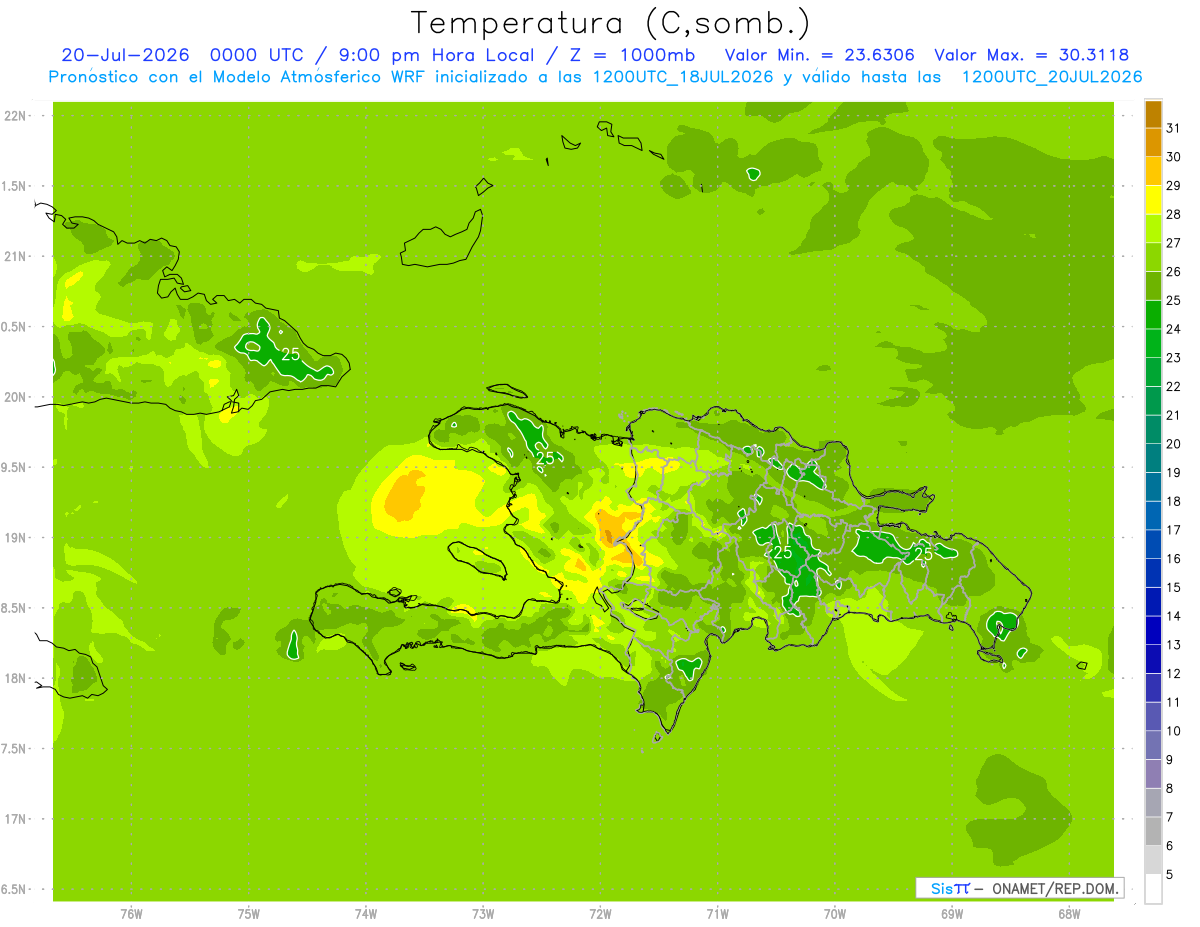Click the '73W' longitude label
1200x927 pixels.
coord(483,913)
